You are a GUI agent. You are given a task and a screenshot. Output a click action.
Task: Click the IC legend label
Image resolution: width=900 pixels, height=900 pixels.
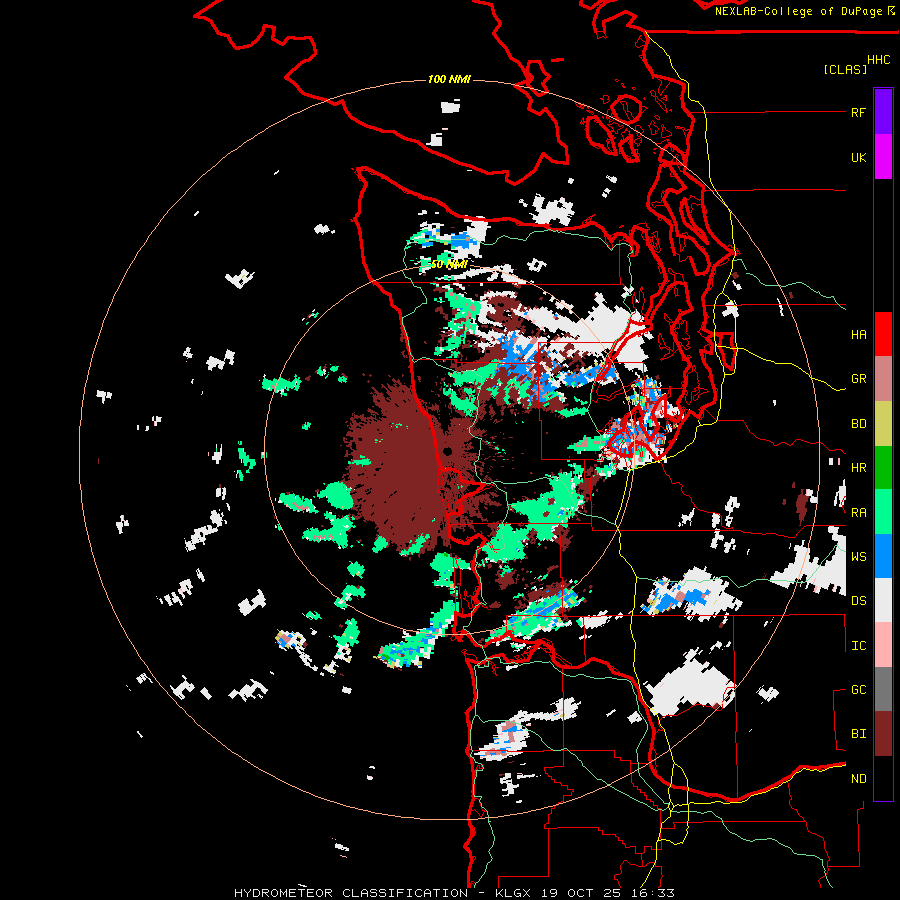858,646
